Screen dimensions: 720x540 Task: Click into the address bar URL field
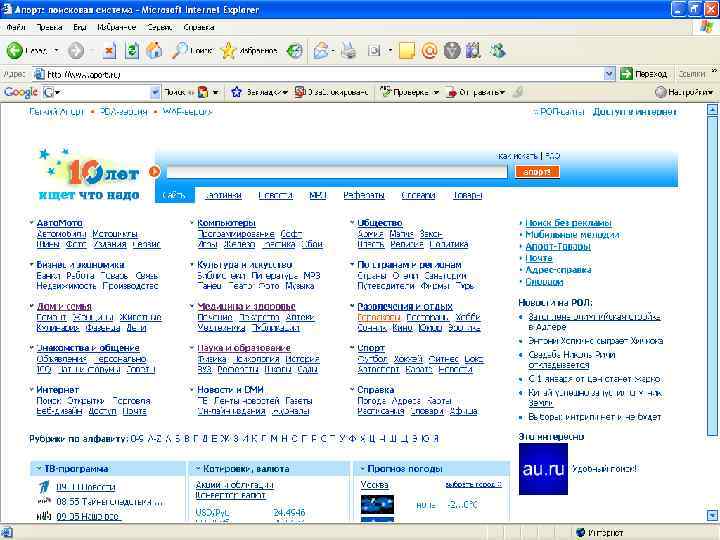tap(325, 73)
